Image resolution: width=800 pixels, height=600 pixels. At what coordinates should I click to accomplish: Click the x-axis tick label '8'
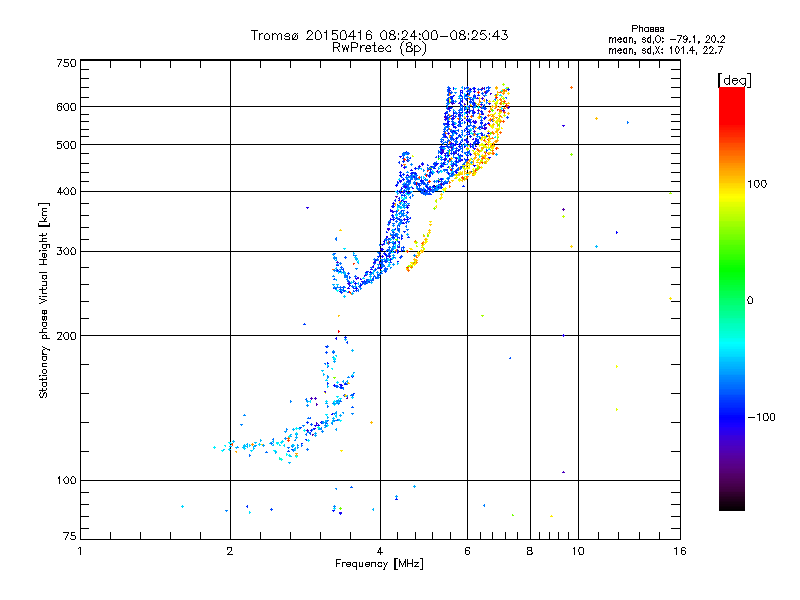[x=530, y=551]
